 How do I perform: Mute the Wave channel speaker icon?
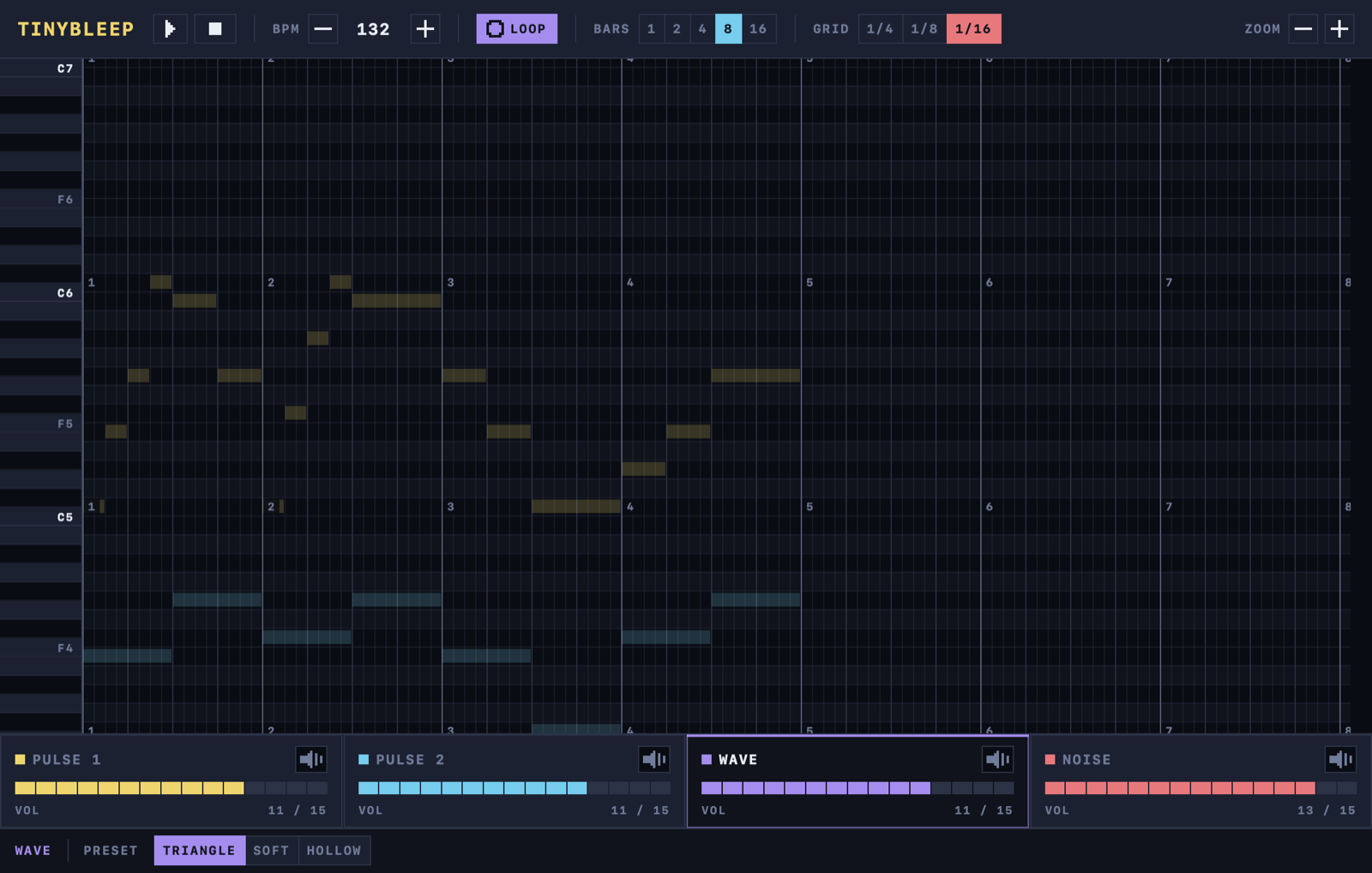tap(997, 760)
